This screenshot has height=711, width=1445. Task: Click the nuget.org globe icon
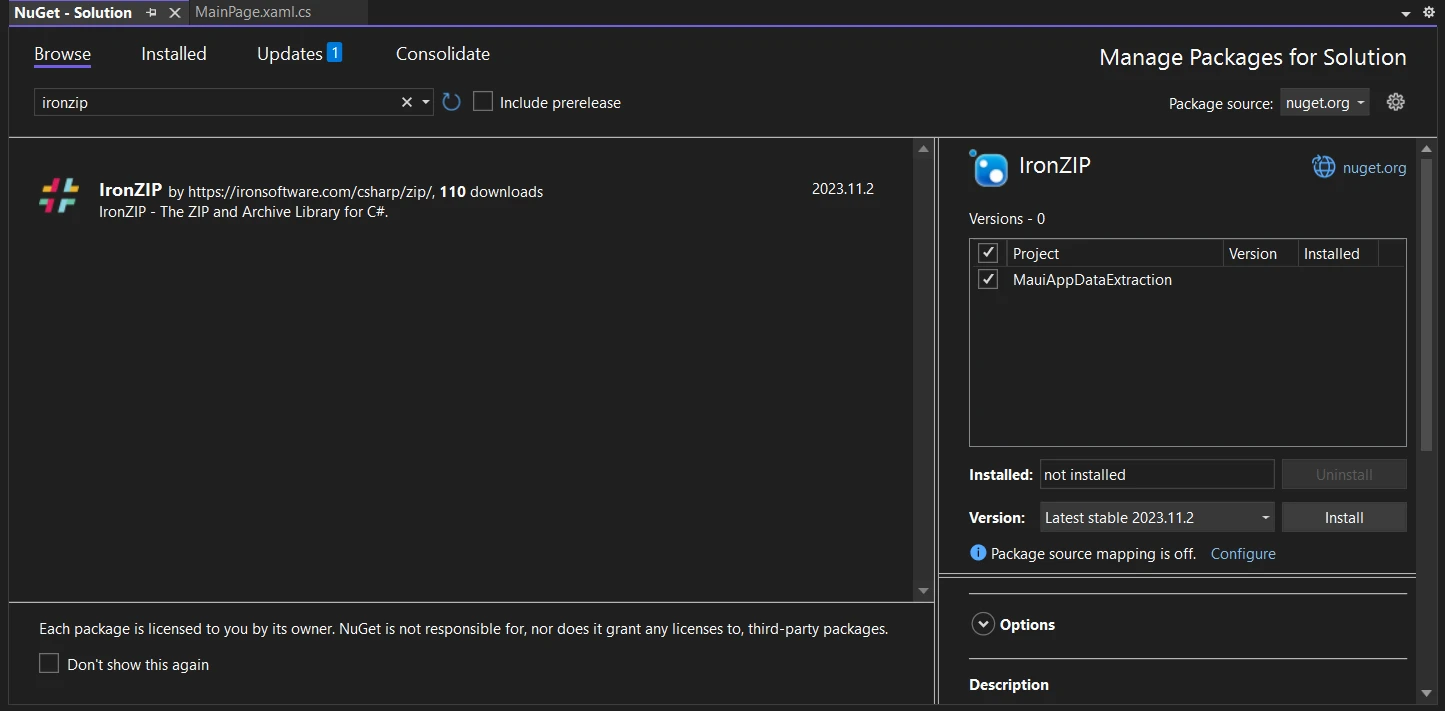(x=1323, y=167)
